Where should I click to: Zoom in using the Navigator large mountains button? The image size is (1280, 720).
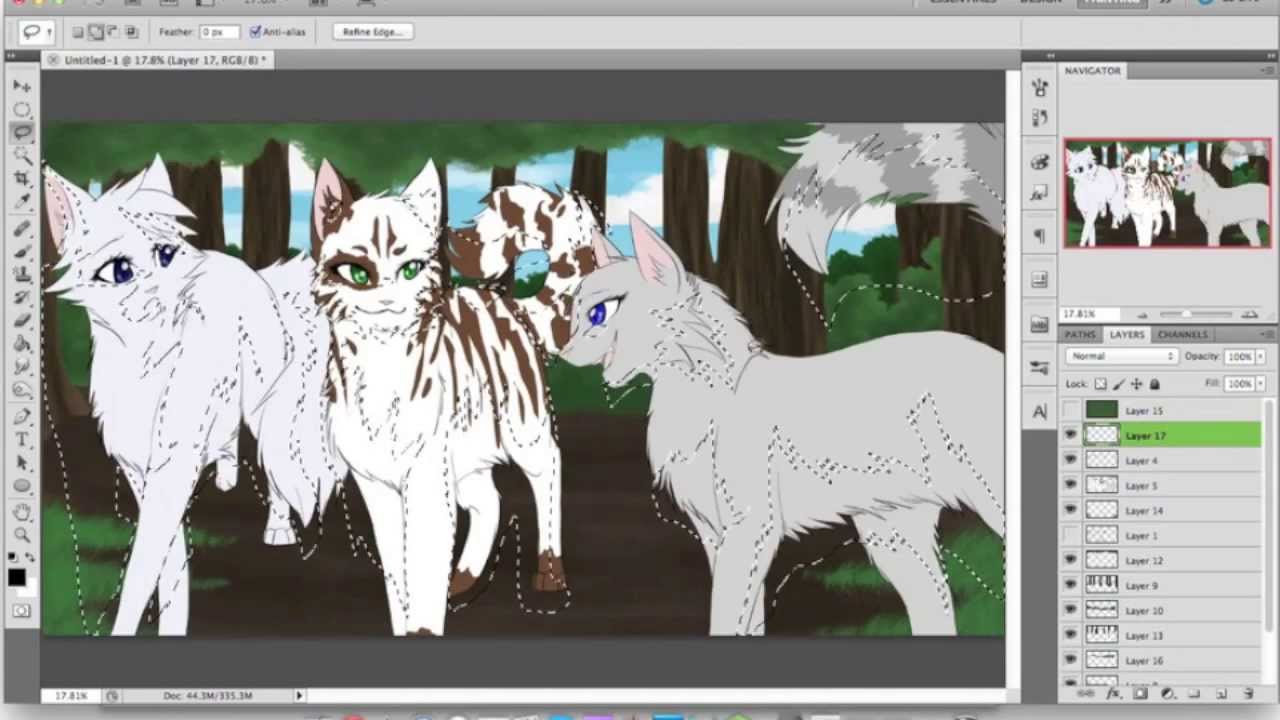pos(1249,314)
